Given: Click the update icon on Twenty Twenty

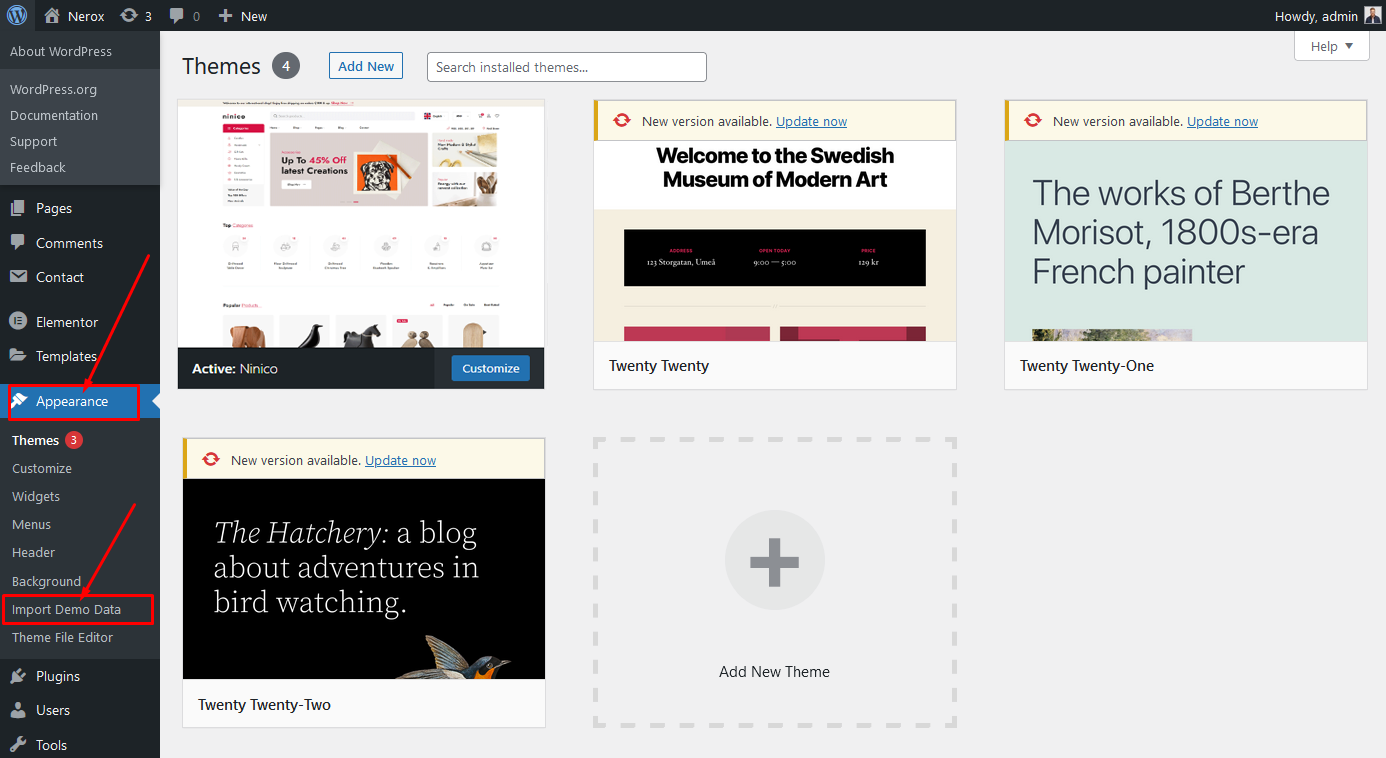Looking at the screenshot, I should click(x=622, y=121).
